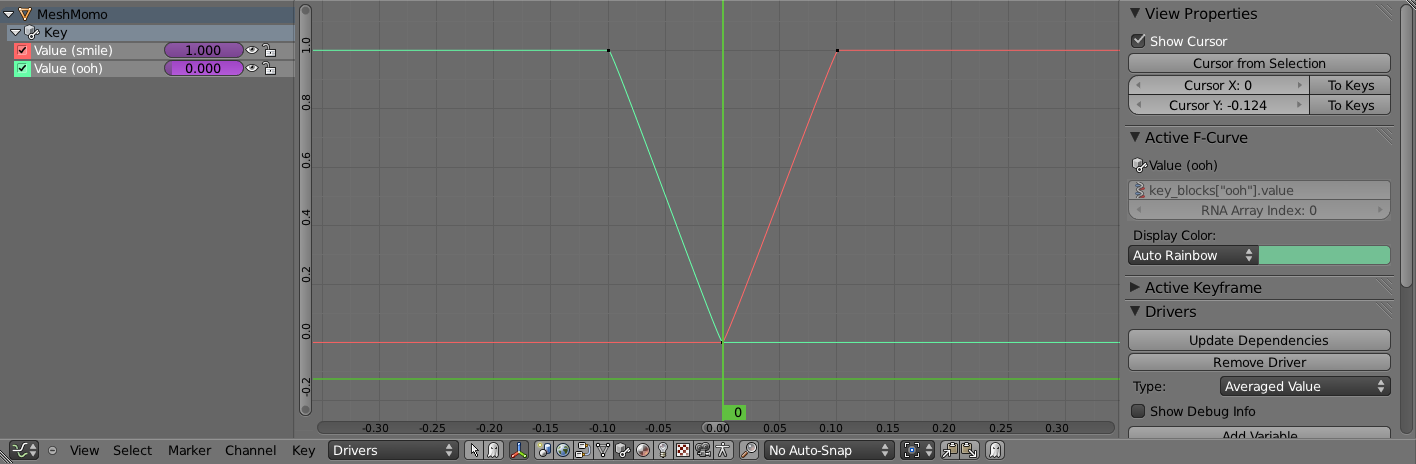The height and width of the screenshot is (464, 1416).
Task: Toggle the transform axes filter icon
Action: [x=519, y=450]
